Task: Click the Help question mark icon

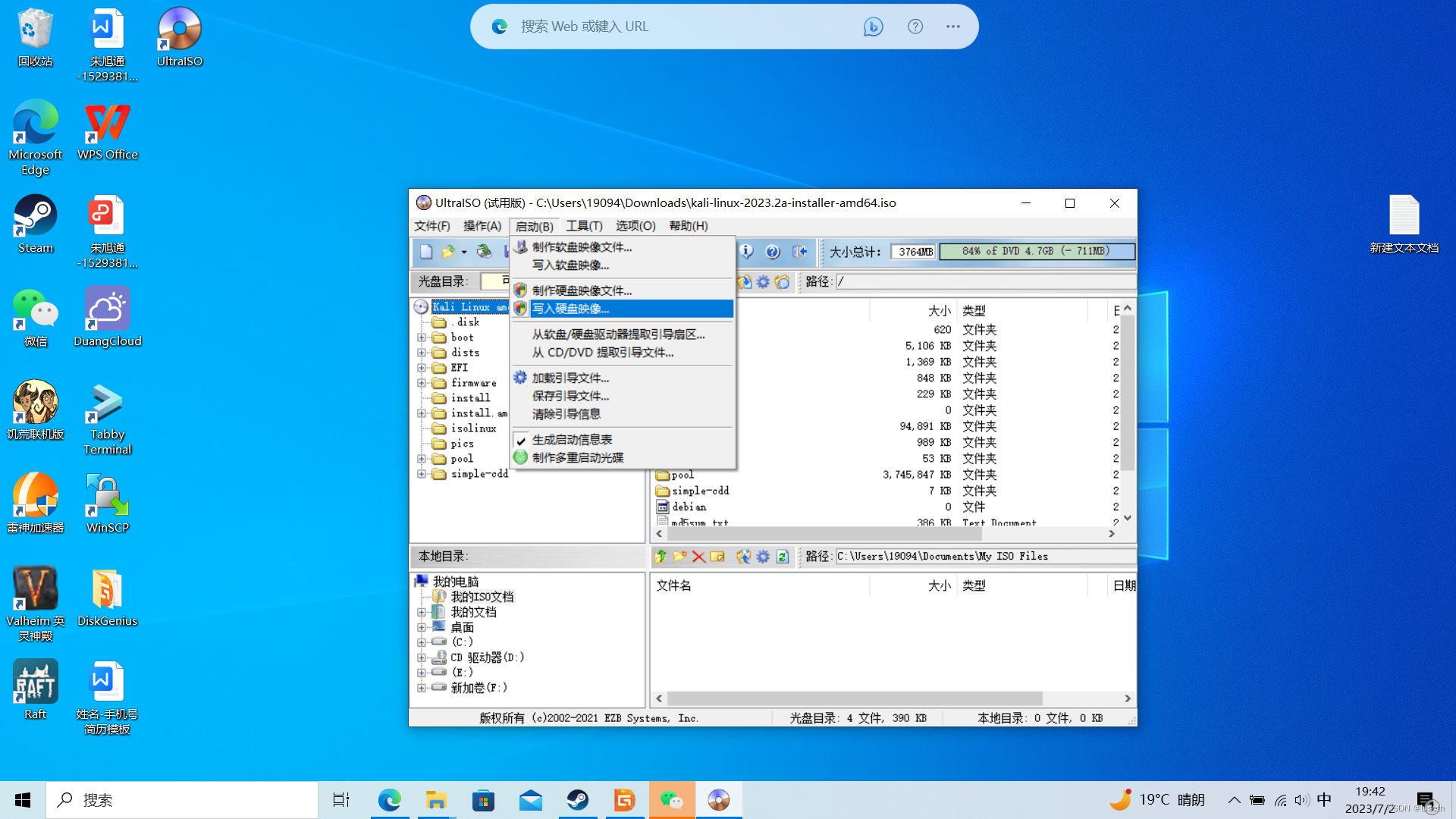Action: 772,252
